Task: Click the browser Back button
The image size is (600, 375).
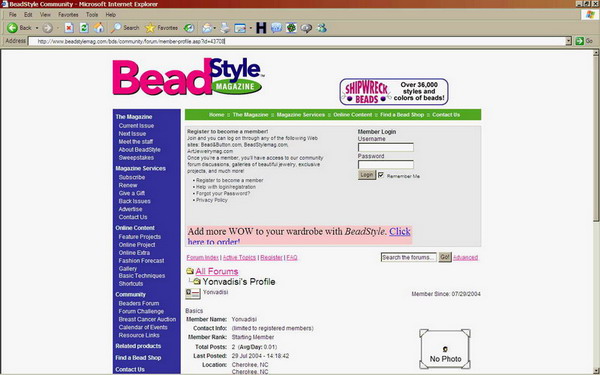Action: click(19, 28)
